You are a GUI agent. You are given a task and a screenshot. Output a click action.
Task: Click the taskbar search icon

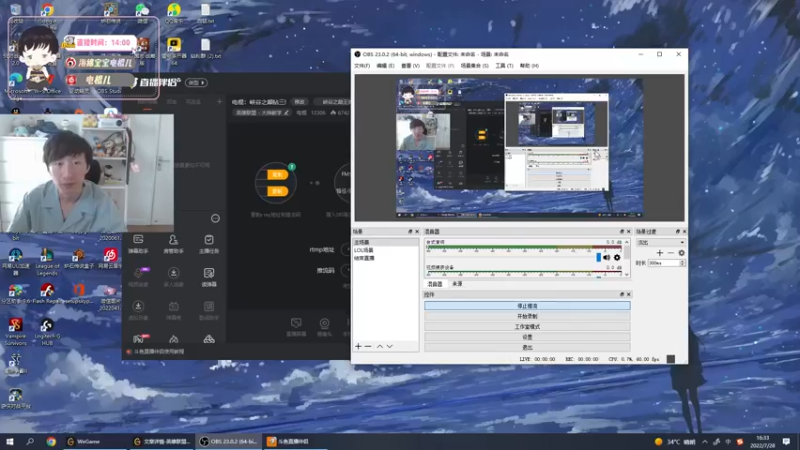tap(30, 441)
